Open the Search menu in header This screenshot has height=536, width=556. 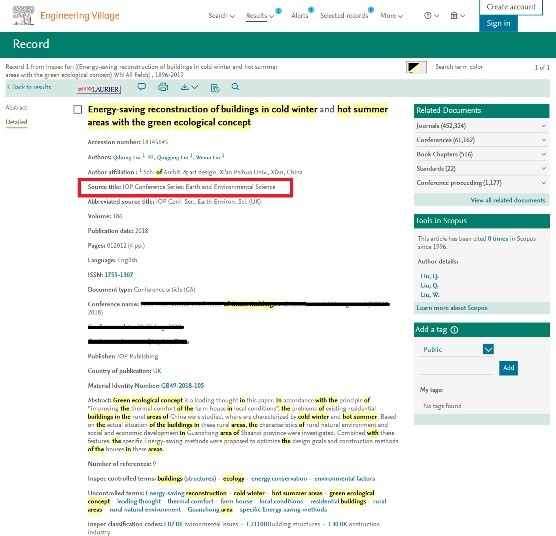pyautogui.click(x=221, y=16)
